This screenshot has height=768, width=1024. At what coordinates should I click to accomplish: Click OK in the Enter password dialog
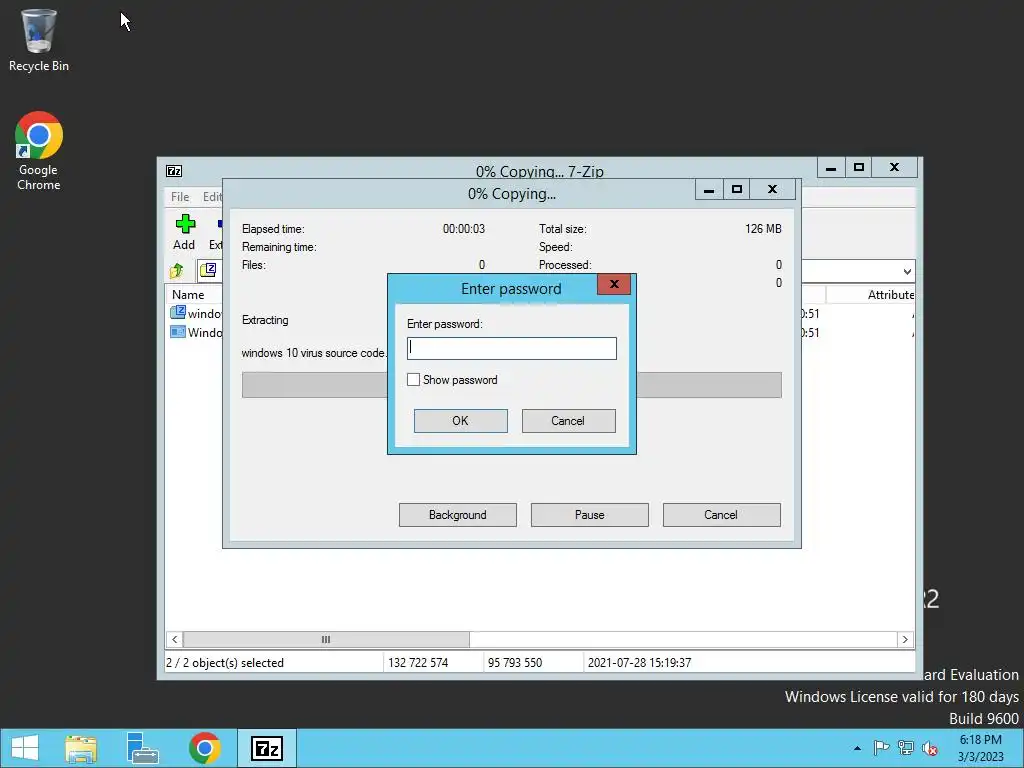point(460,421)
